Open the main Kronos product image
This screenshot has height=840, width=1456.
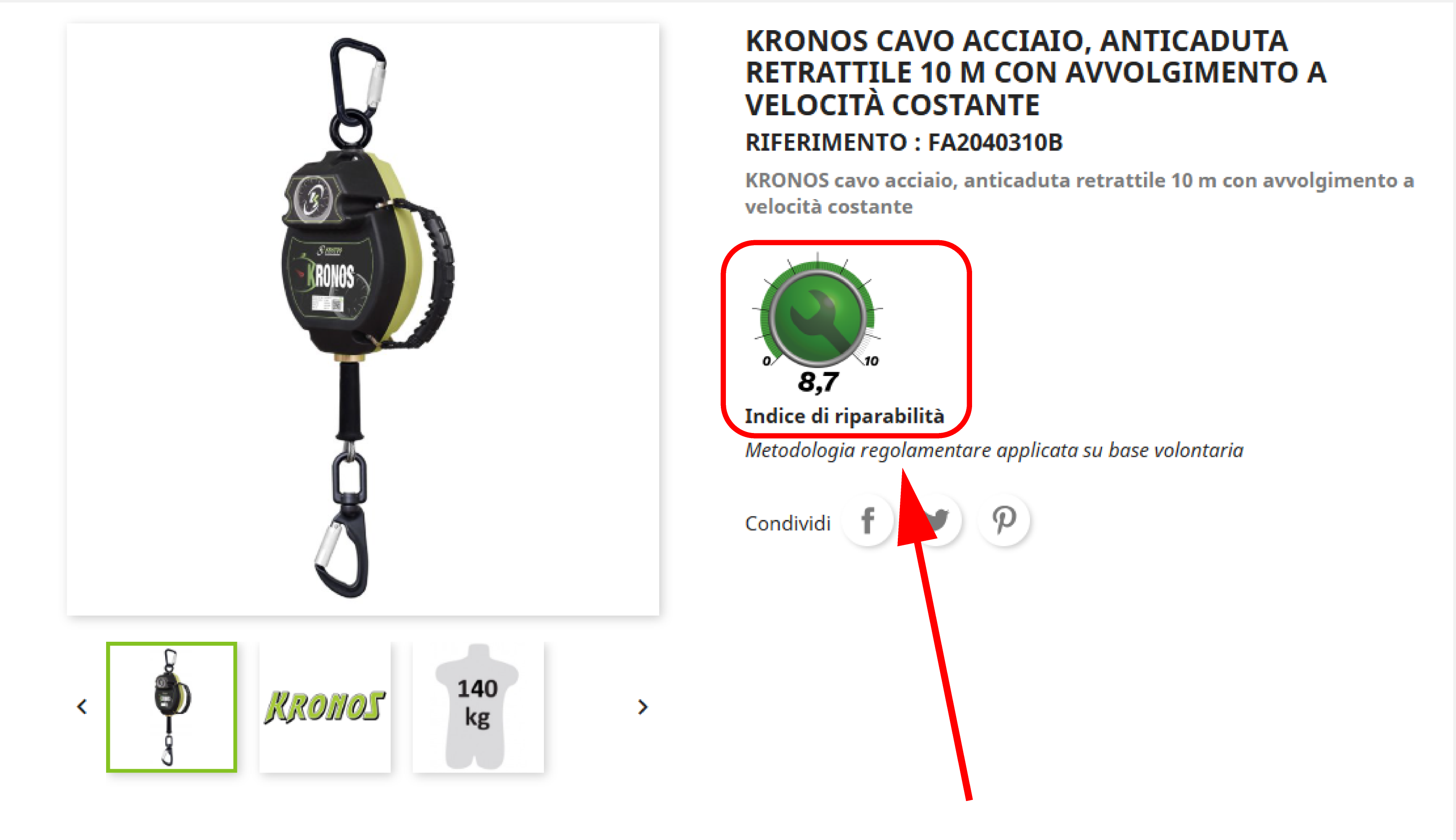point(363,319)
